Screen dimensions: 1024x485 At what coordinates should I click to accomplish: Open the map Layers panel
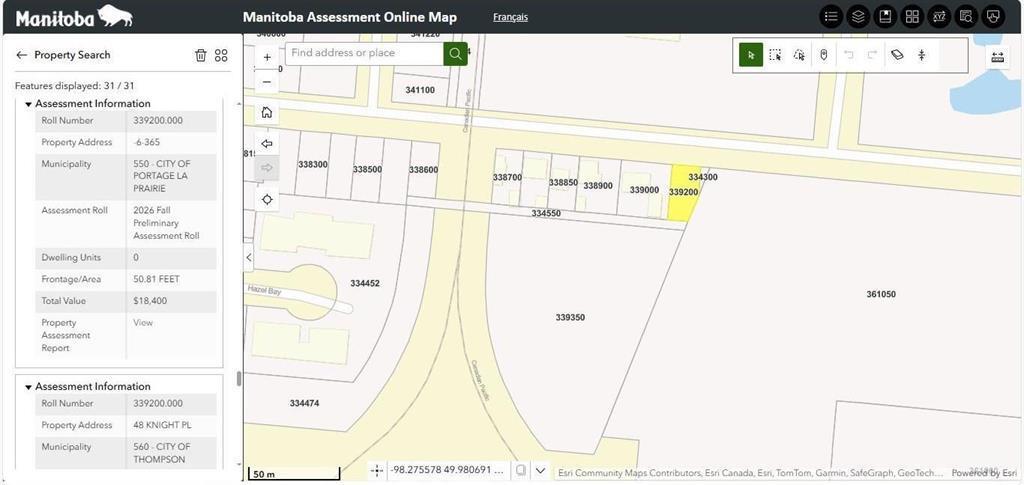(x=858, y=17)
